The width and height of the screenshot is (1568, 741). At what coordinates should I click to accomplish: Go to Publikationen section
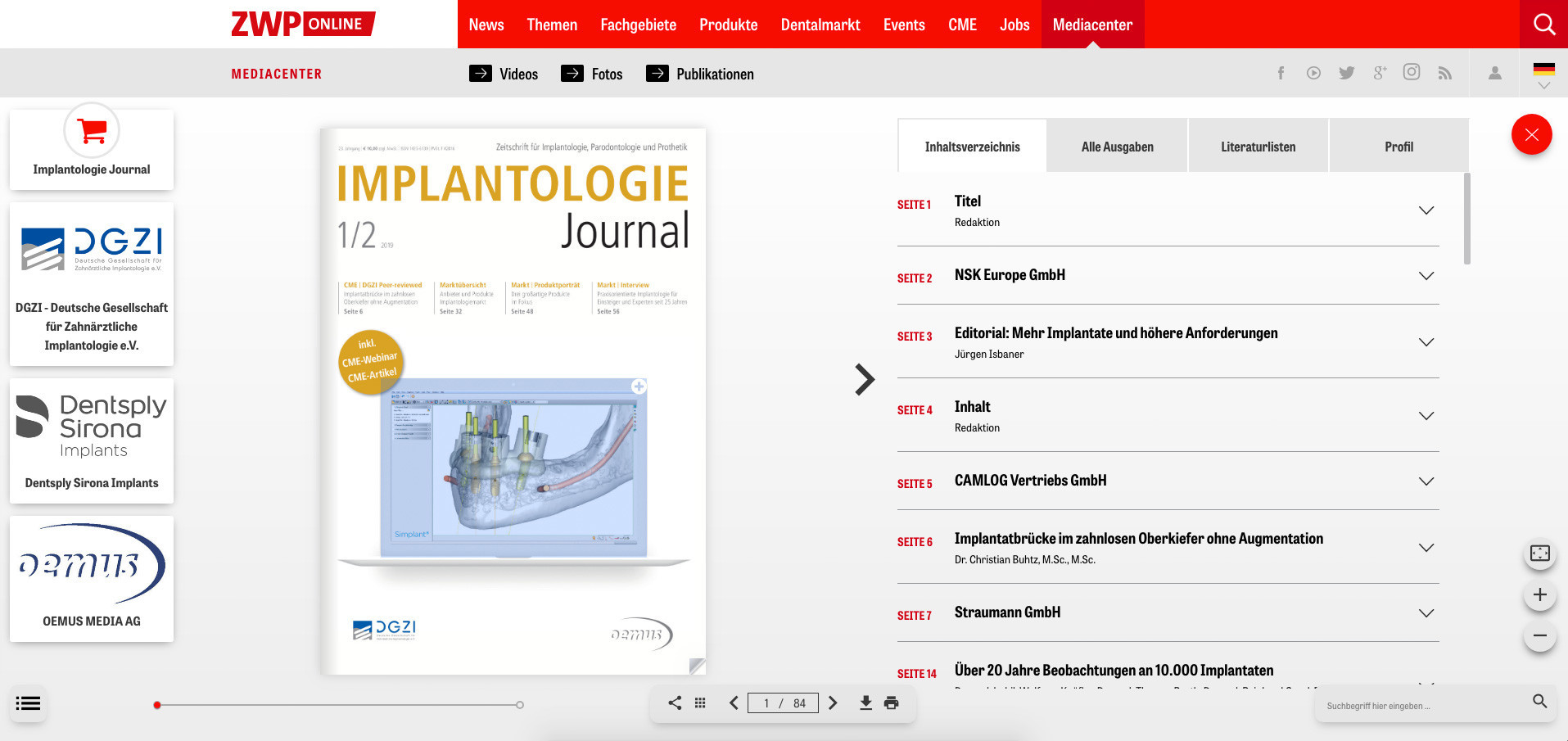[700, 74]
